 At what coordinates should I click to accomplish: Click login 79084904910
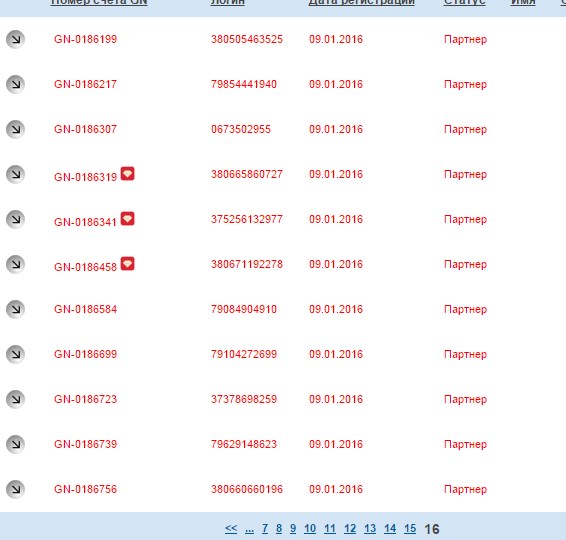pos(244,309)
